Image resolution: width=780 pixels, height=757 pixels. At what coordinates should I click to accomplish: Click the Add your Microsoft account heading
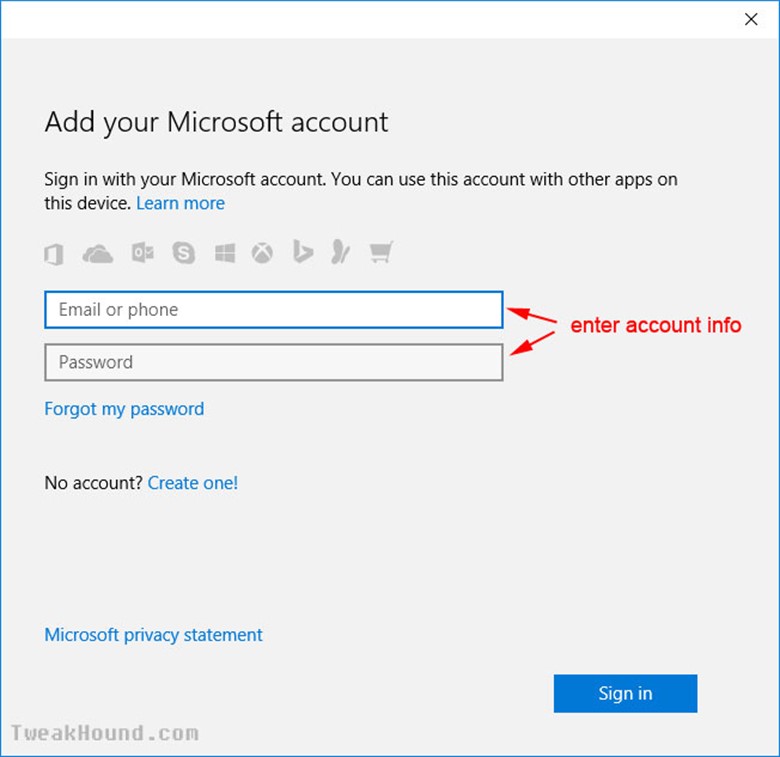(x=216, y=122)
